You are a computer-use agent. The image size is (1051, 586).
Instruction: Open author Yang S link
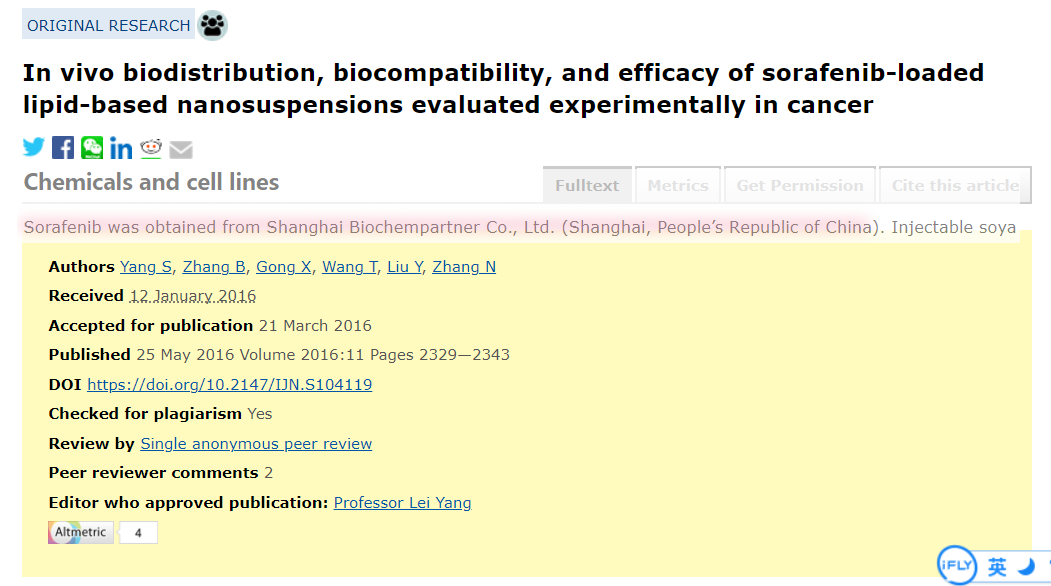pos(145,267)
